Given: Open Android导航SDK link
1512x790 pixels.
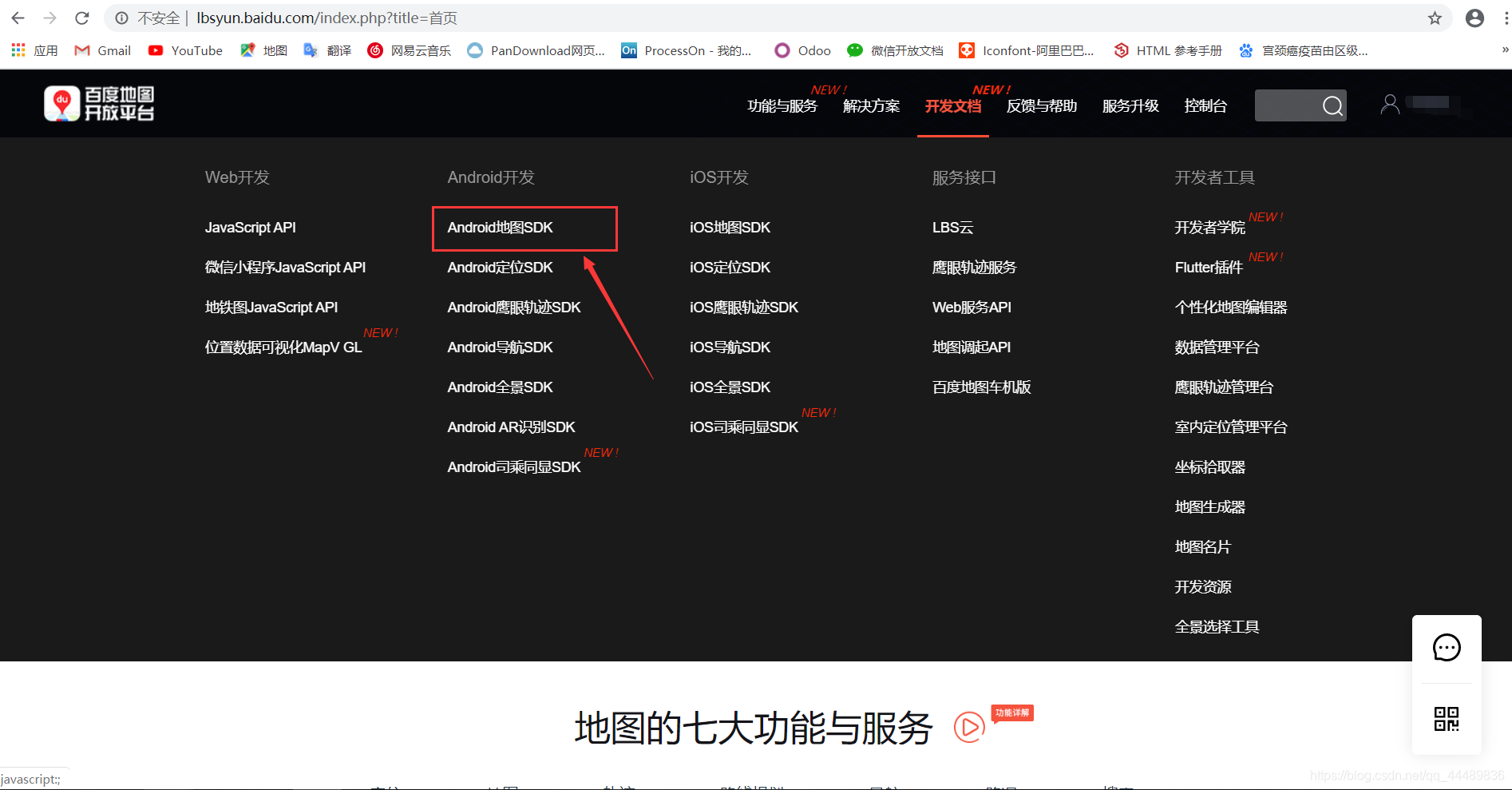Looking at the screenshot, I should tap(501, 347).
